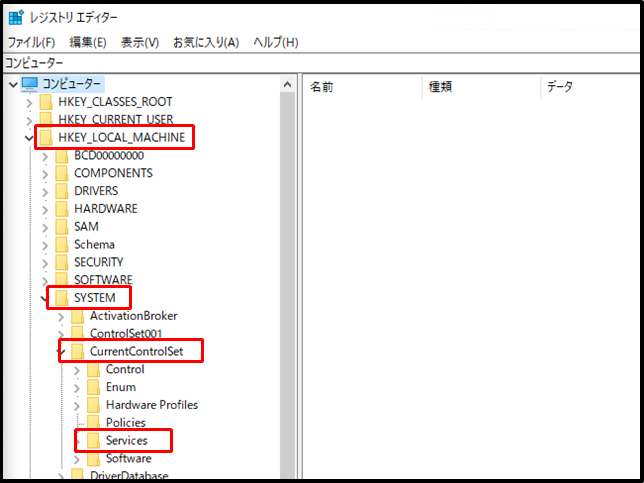
Task: Expand the DRIVERS key
Action: point(45,192)
